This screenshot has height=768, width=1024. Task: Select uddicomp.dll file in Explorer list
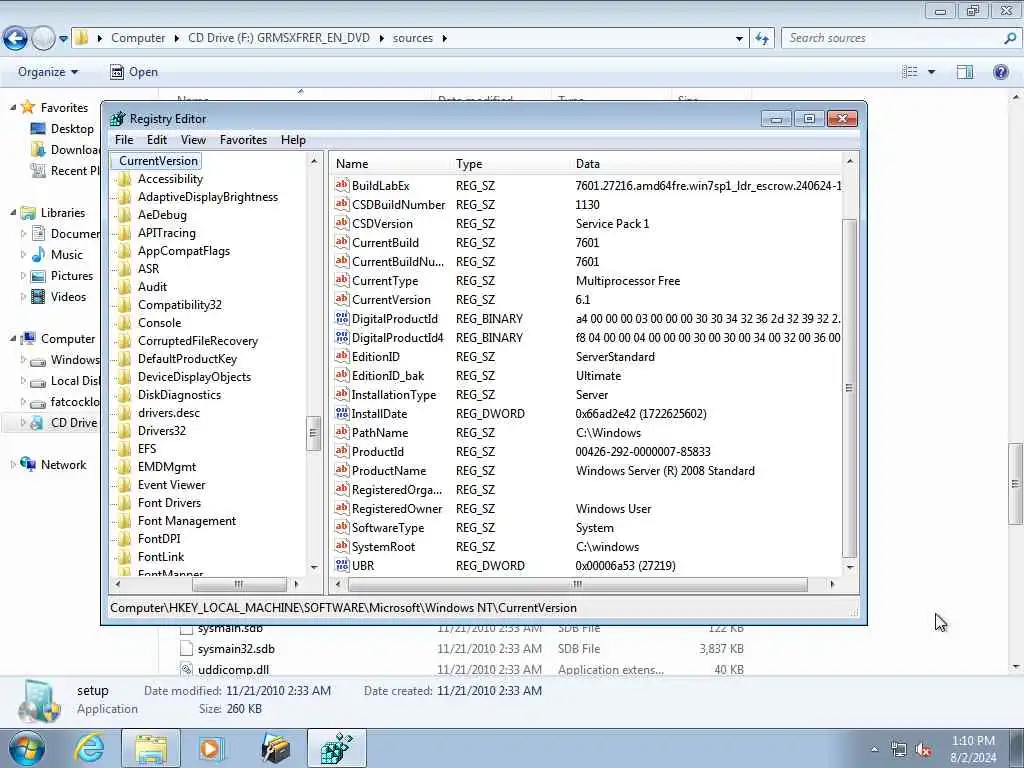click(x=233, y=669)
